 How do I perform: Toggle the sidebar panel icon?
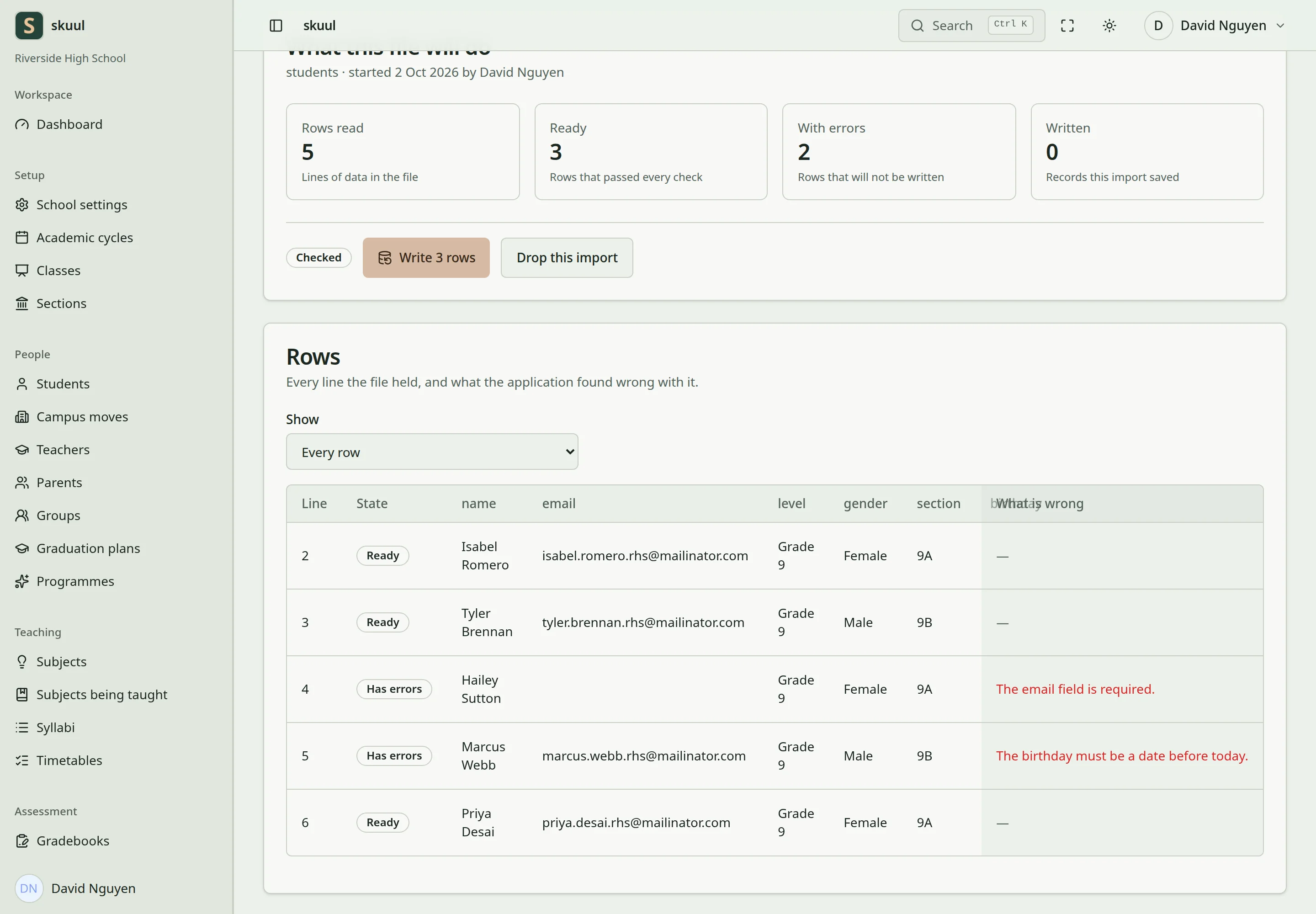coord(276,26)
